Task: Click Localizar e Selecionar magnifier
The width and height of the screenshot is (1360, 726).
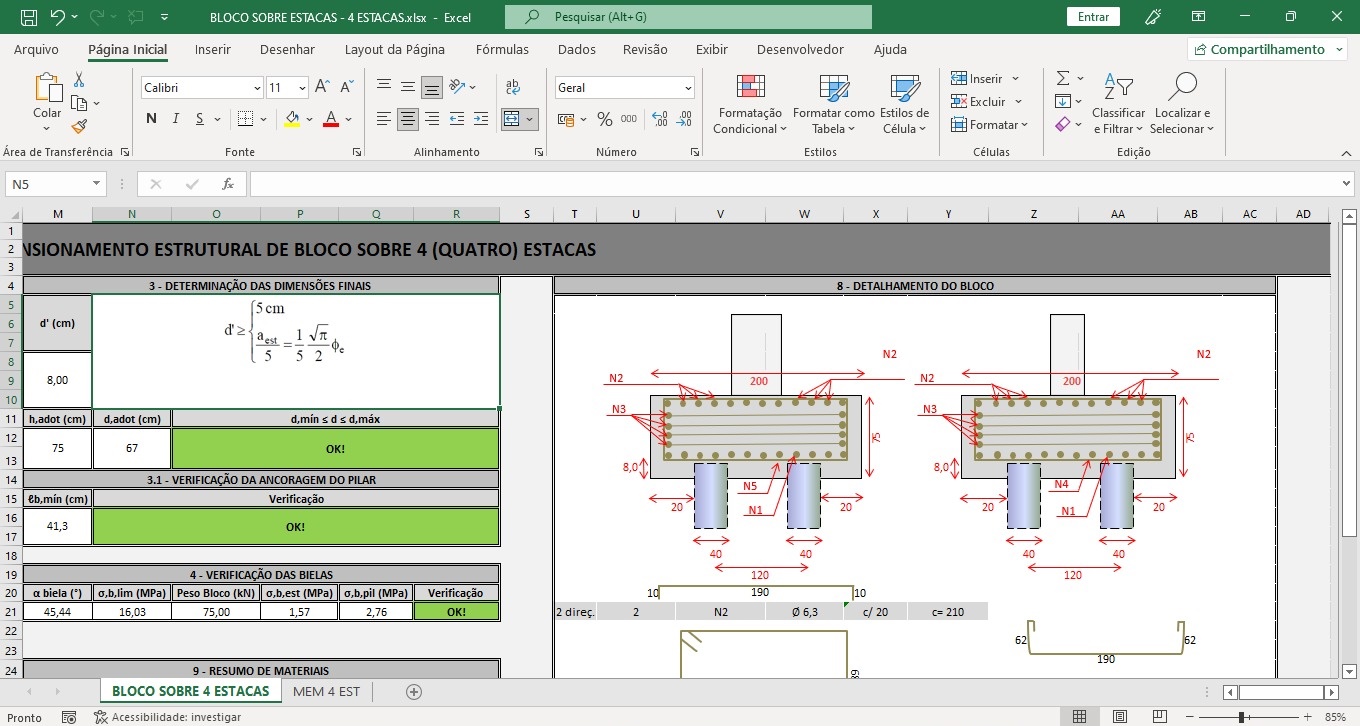Action: point(1181,105)
